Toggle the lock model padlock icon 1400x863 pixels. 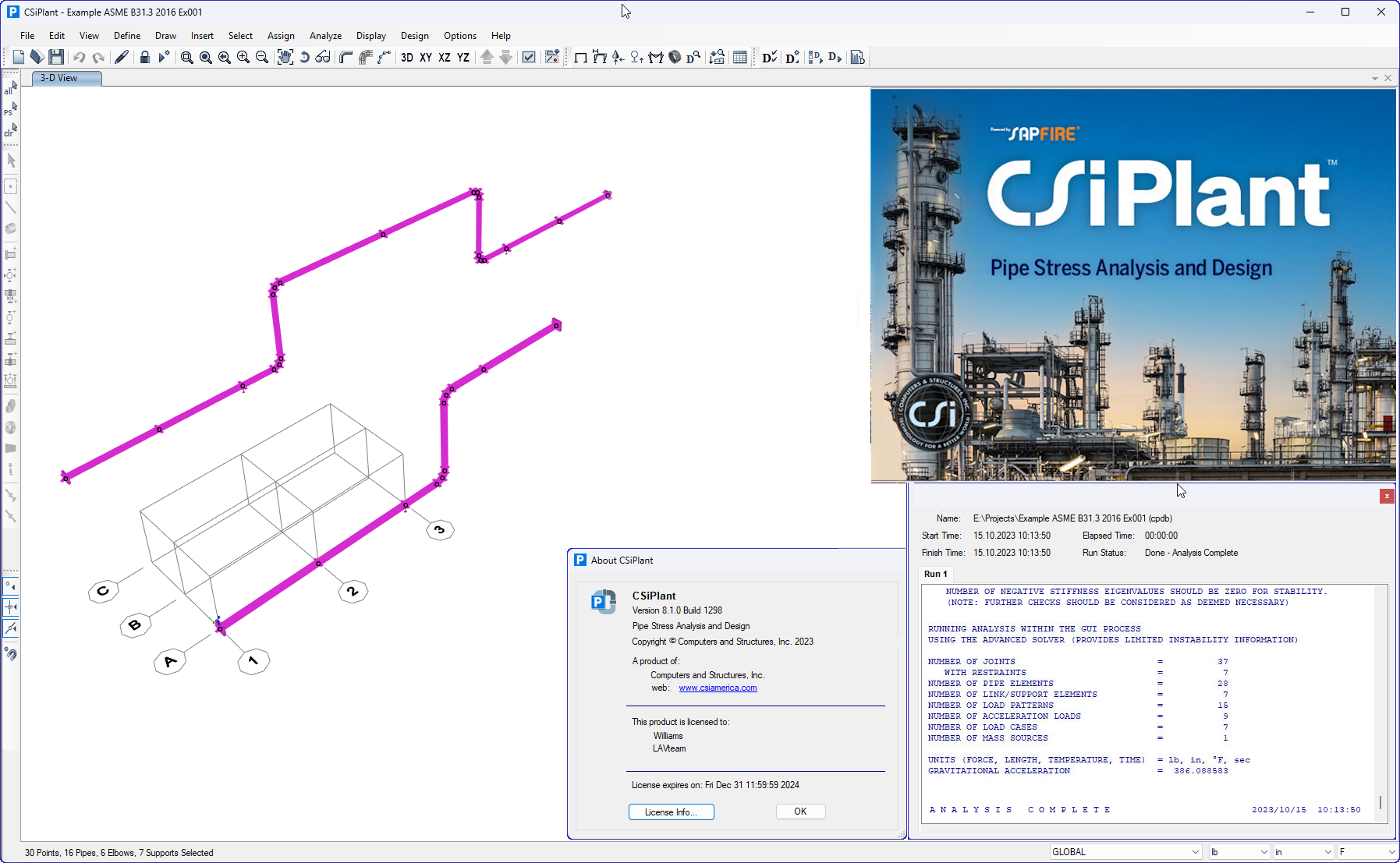click(x=144, y=57)
